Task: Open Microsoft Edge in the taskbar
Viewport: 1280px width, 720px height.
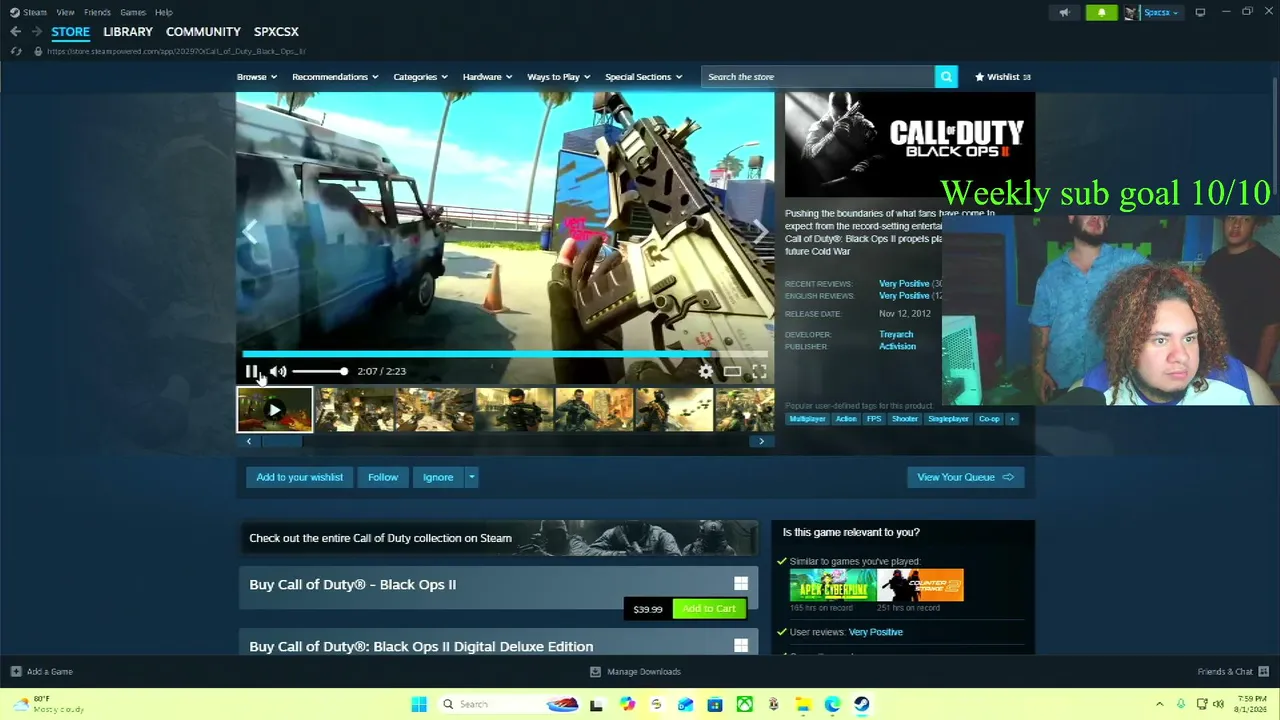Action: pos(832,704)
